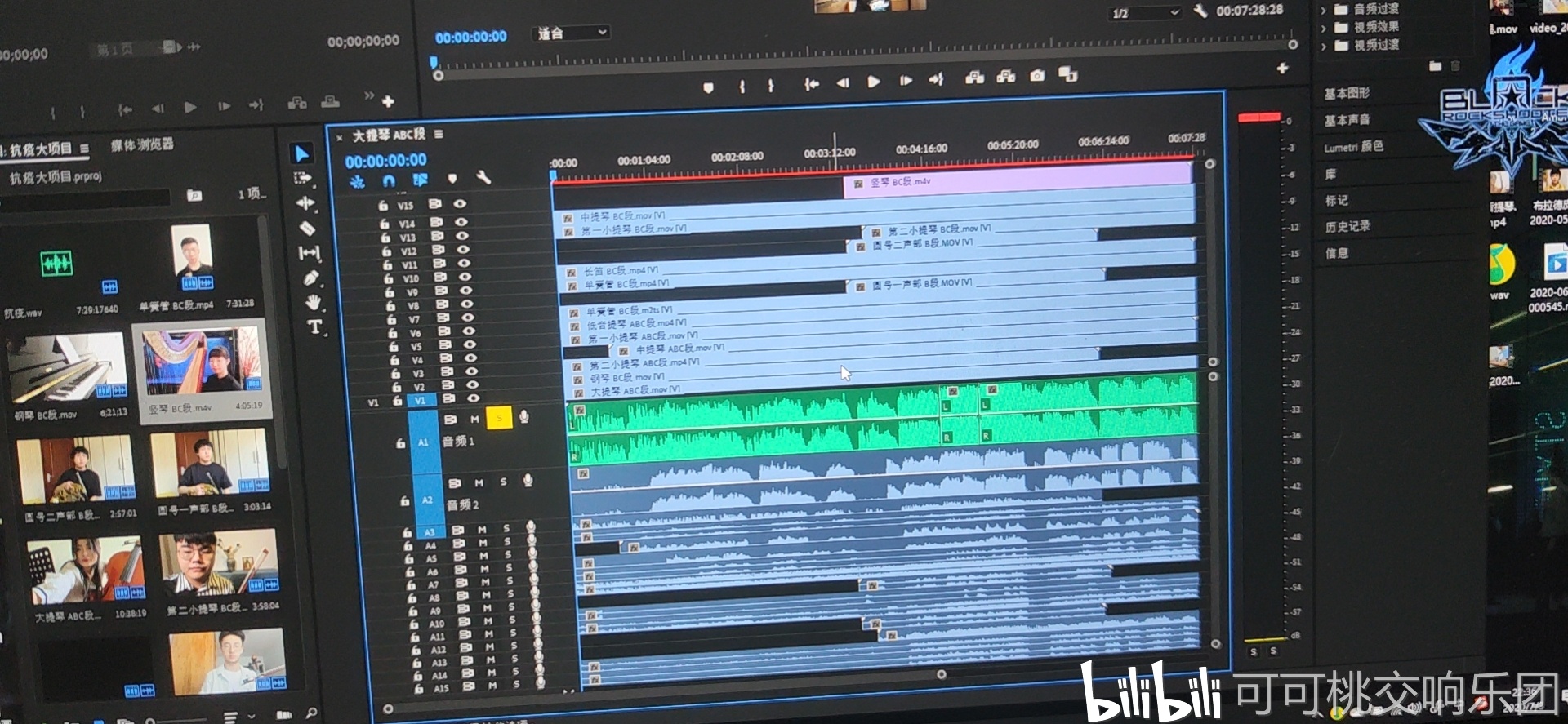Screen dimensions: 1568x724
Task: Open timeline display settings wrench
Action: point(483,177)
